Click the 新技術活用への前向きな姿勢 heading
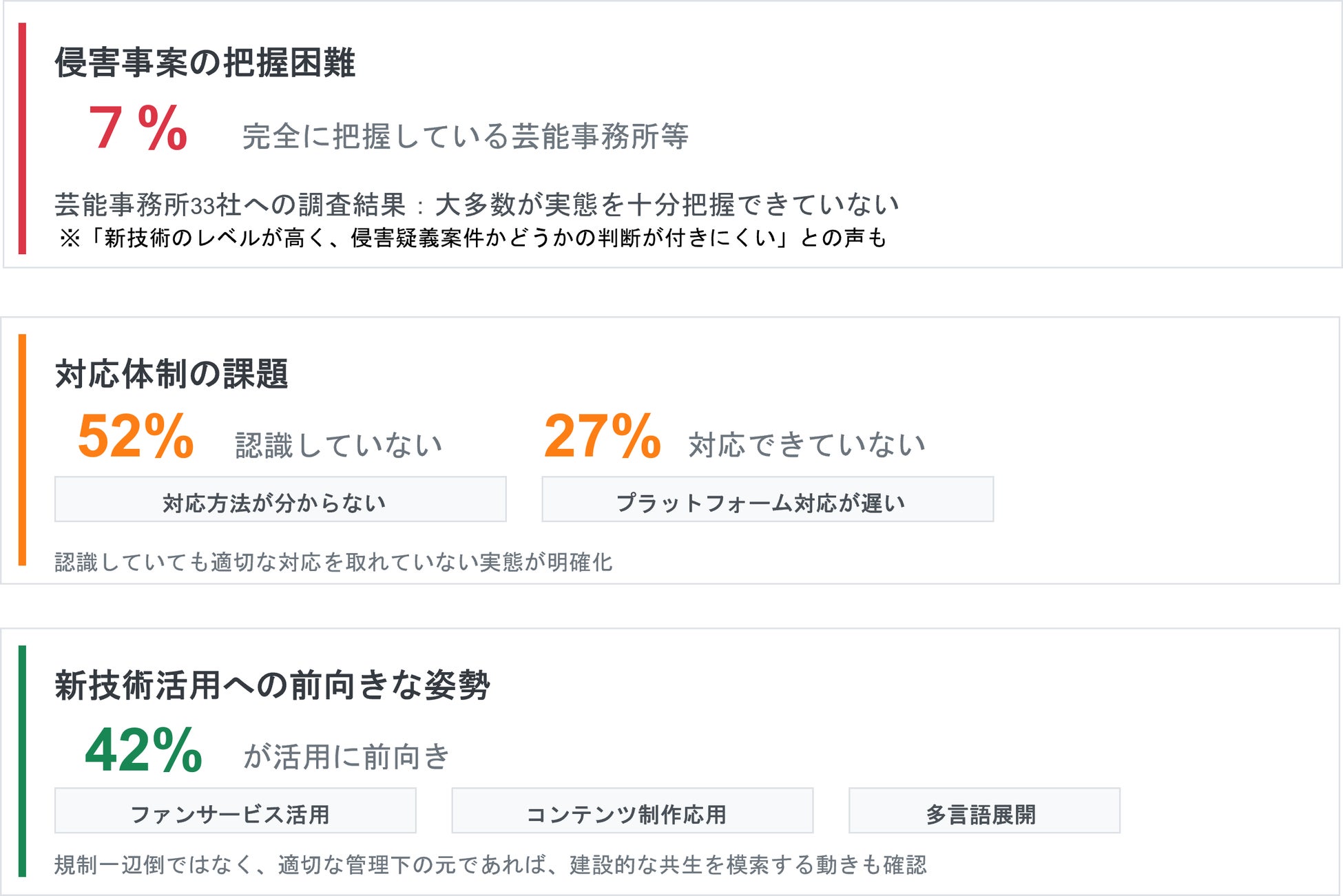 click(x=272, y=685)
